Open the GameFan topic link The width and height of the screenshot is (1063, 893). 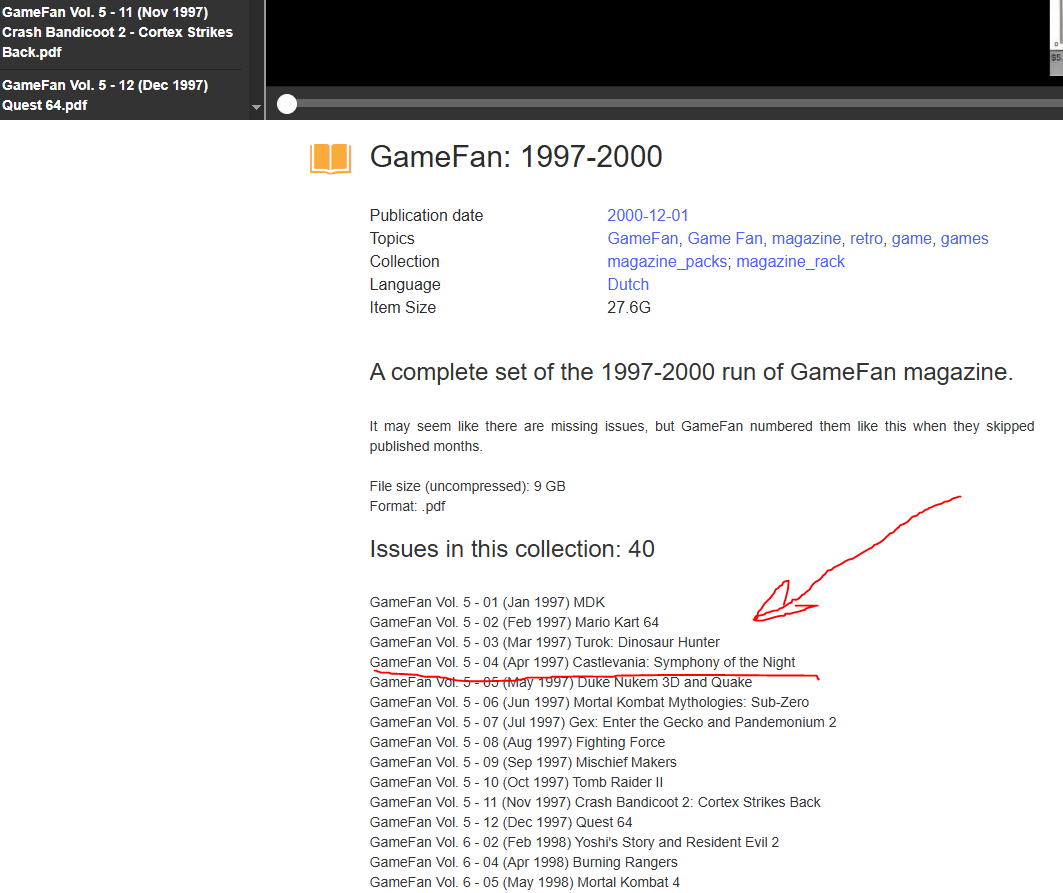point(642,239)
